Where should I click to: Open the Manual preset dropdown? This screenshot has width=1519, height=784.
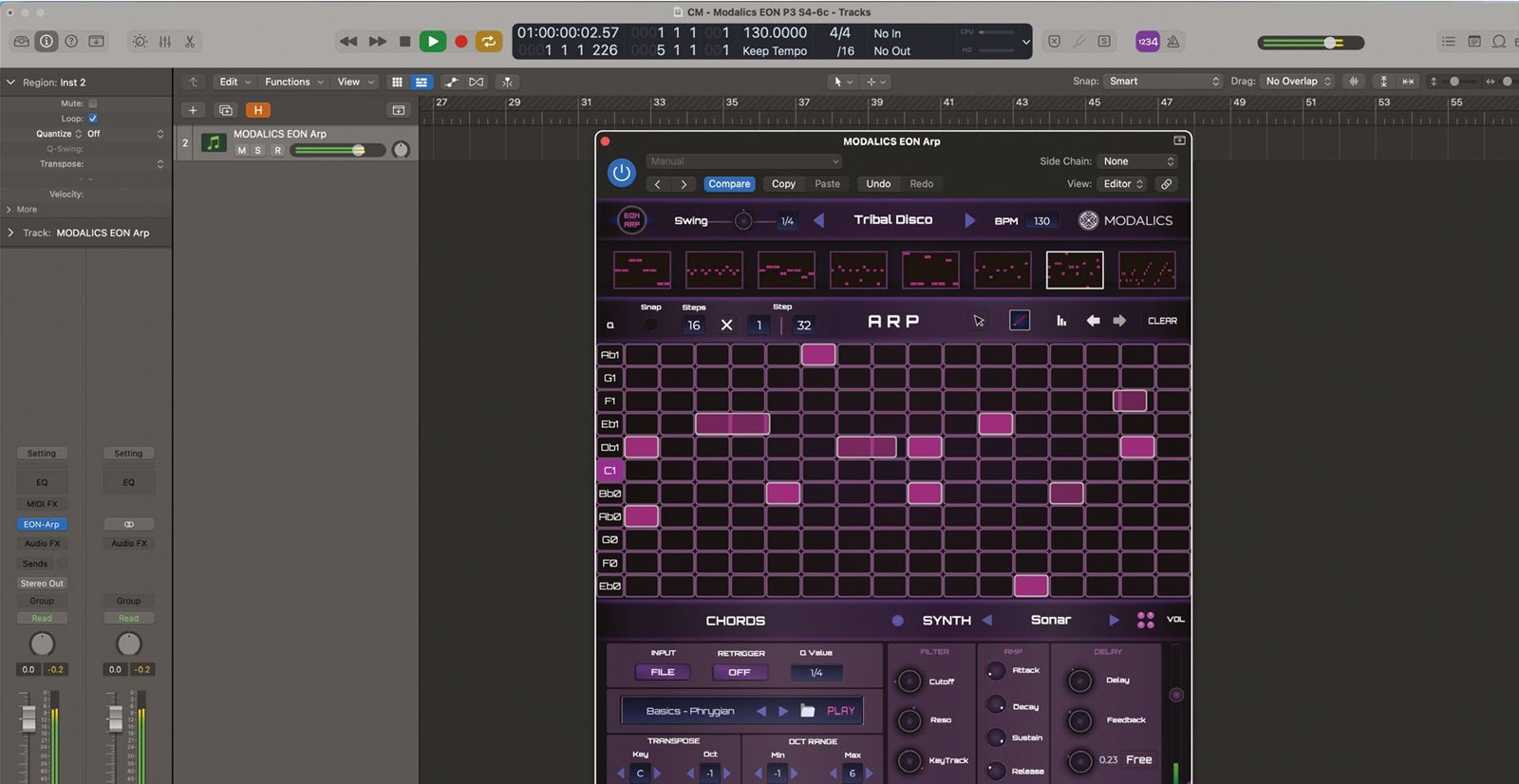744,161
